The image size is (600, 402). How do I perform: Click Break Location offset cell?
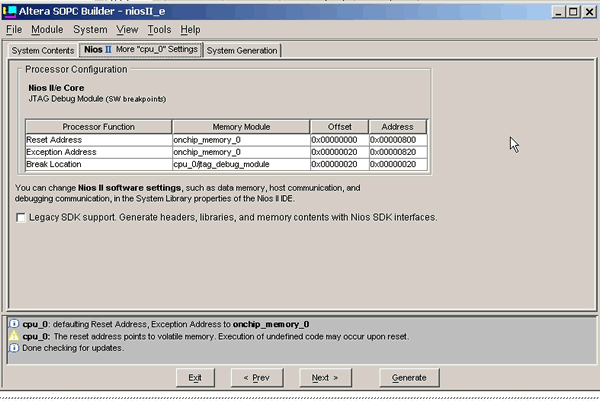(x=339, y=164)
